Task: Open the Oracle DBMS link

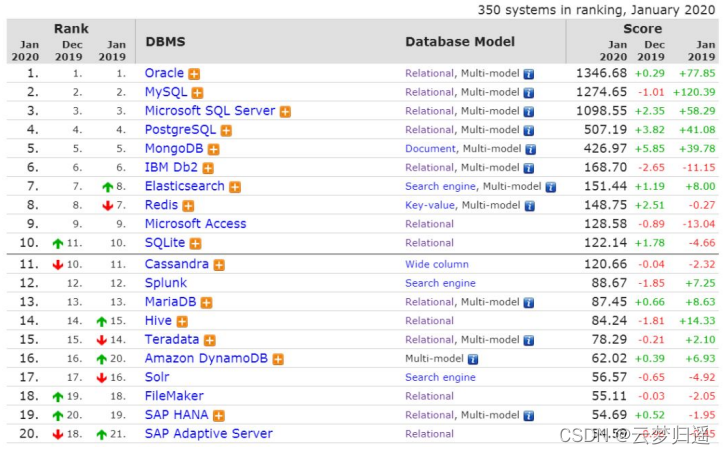Action: point(164,73)
